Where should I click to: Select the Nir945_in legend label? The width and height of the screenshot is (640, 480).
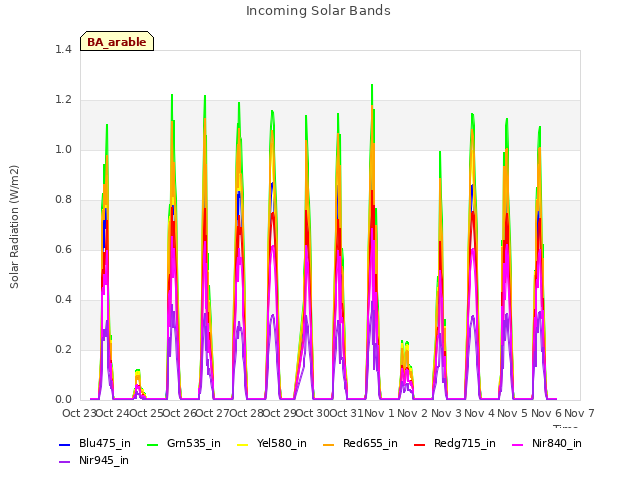pyautogui.click(x=104, y=461)
